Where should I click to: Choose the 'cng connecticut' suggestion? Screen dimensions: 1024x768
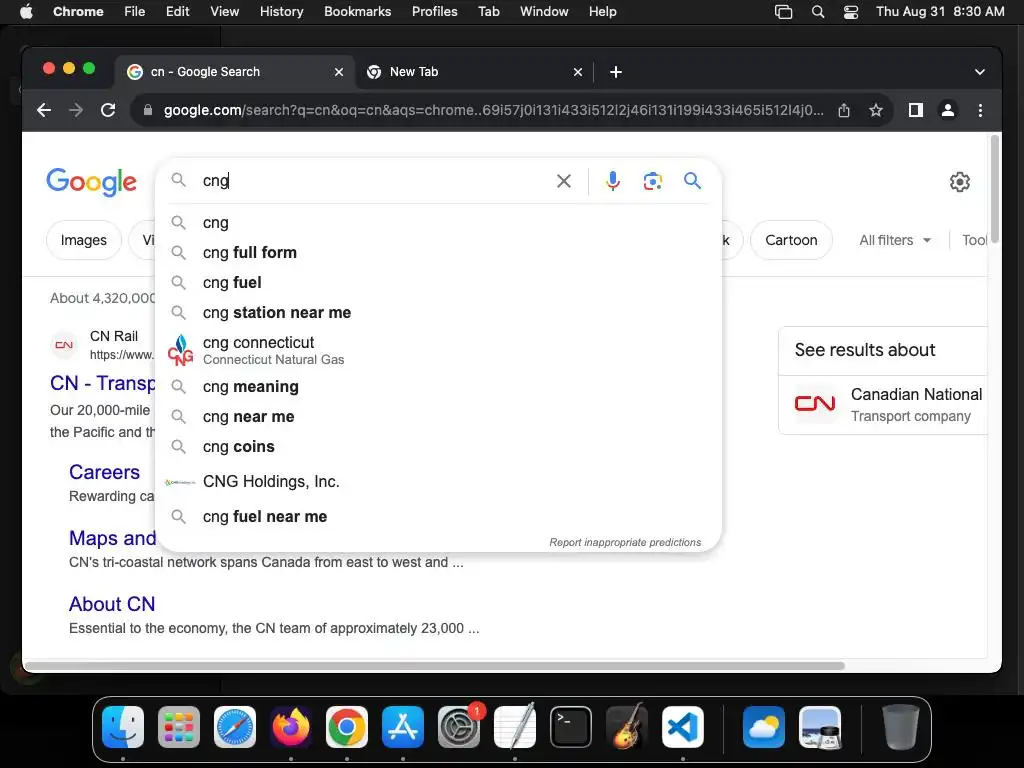pyautogui.click(x=439, y=350)
